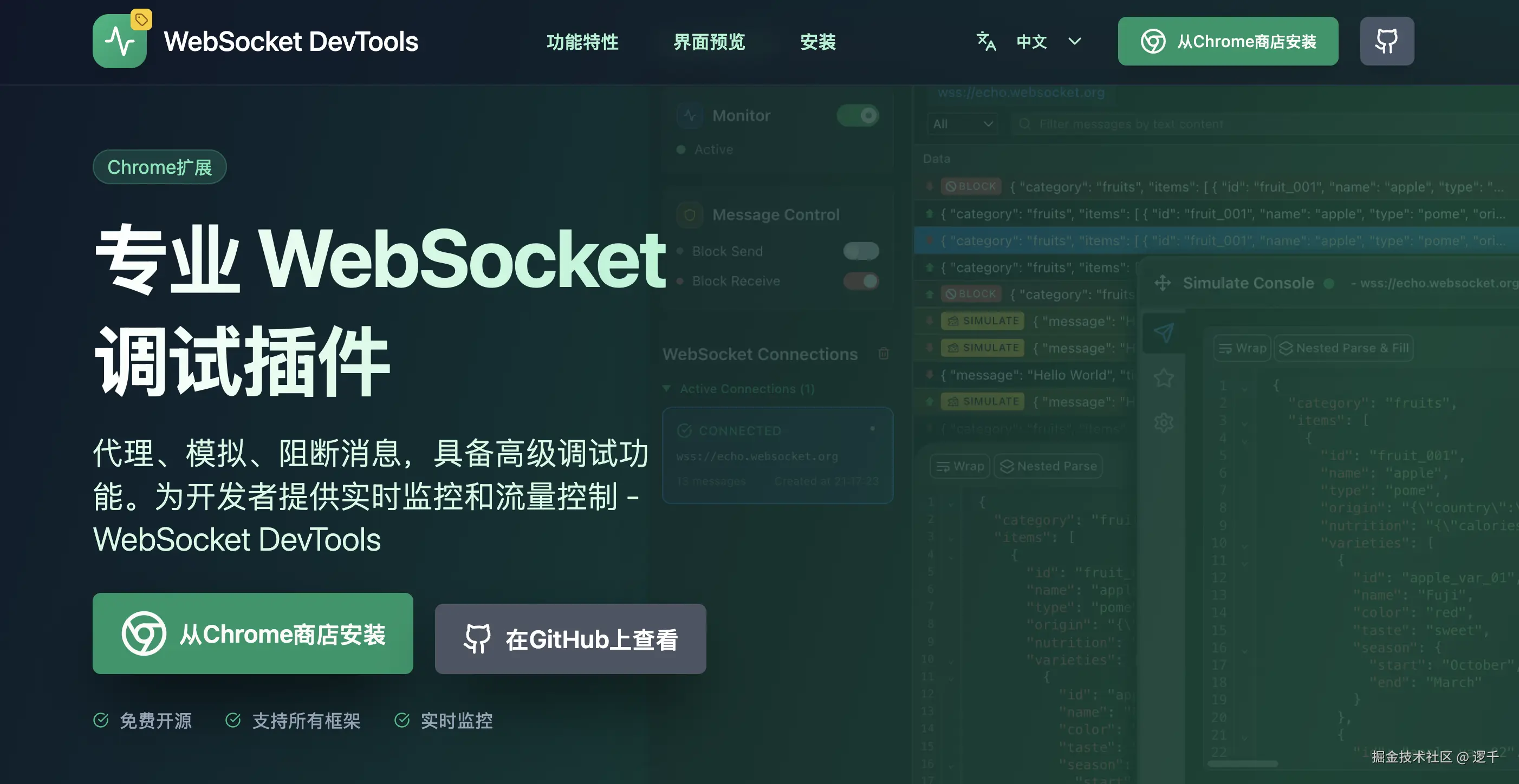The height and width of the screenshot is (784, 1519).
Task: Go to 功能特性 nav item
Action: 582,42
